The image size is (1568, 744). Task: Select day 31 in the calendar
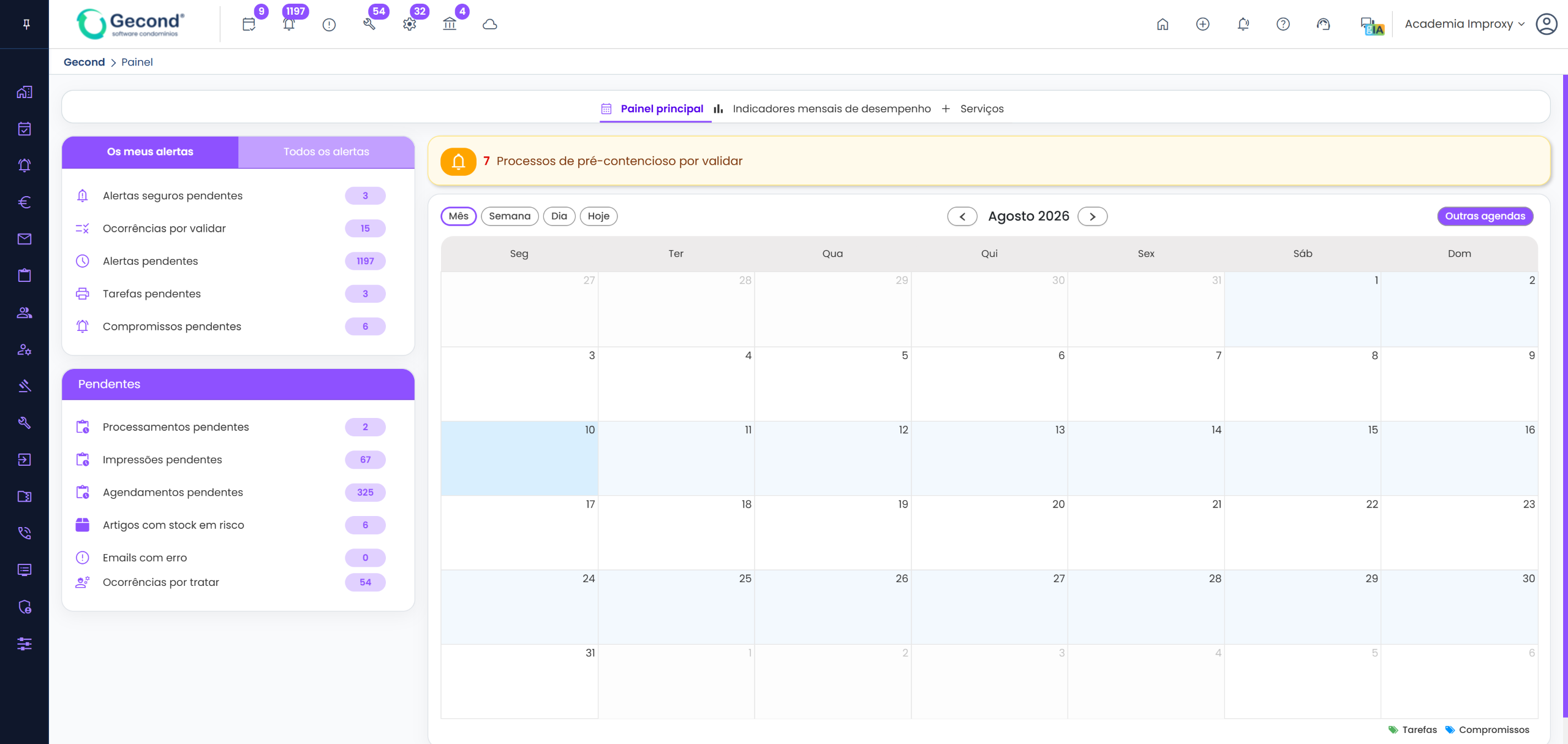click(x=519, y=681)
